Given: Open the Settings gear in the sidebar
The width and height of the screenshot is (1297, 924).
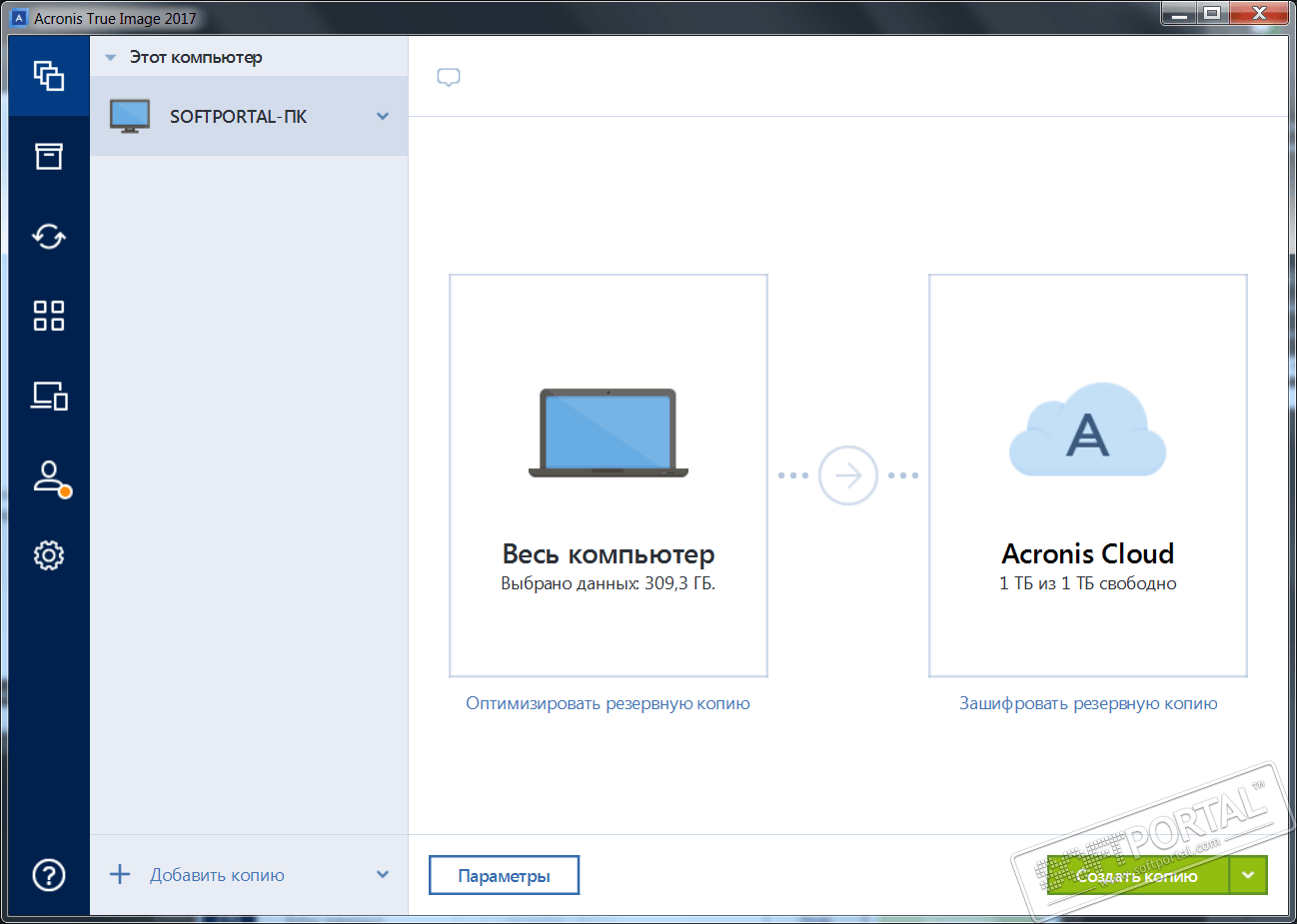Looking at the screenshot, I should click(x=48, y=555).
